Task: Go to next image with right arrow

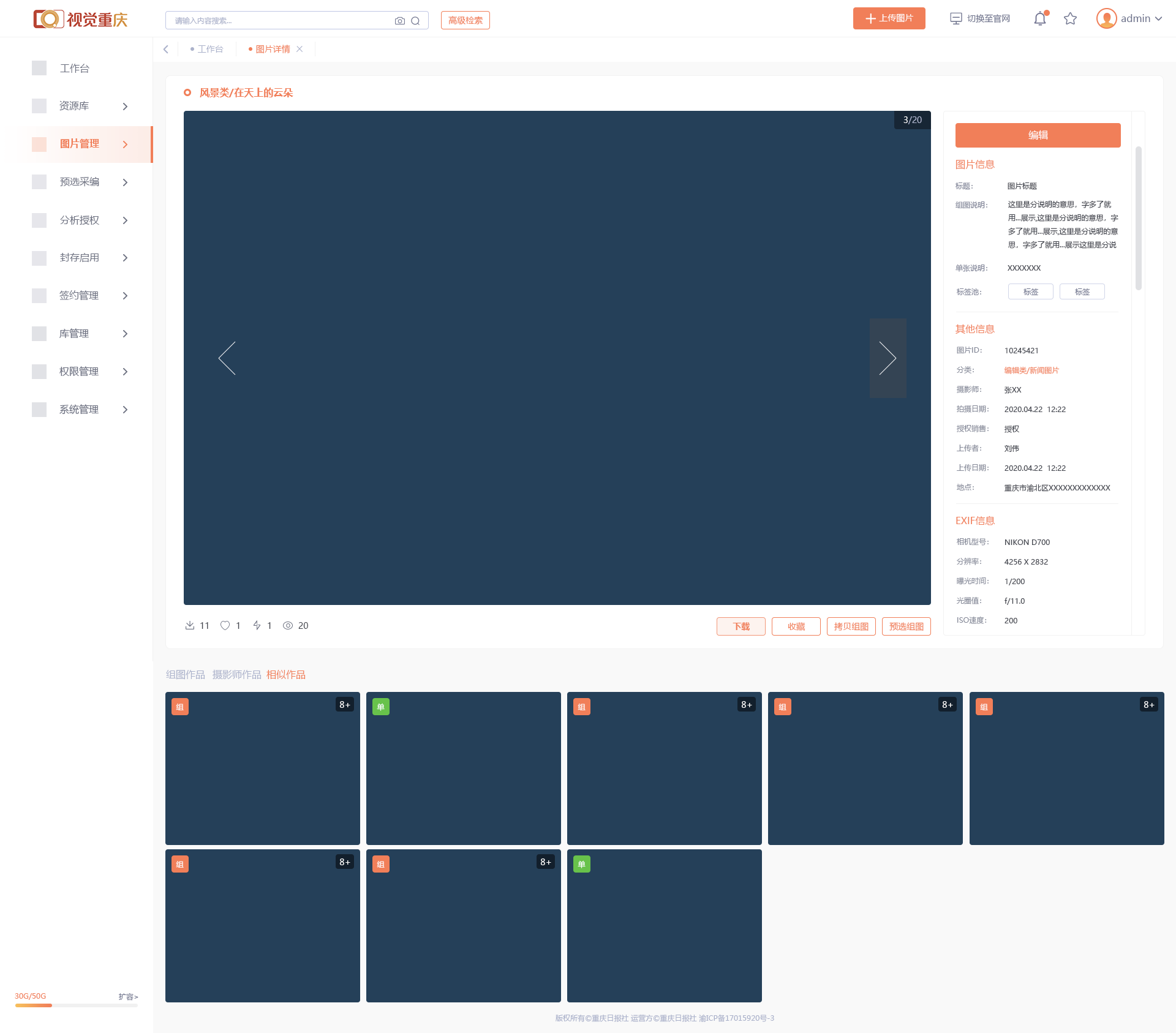Action: pos(888,358)
